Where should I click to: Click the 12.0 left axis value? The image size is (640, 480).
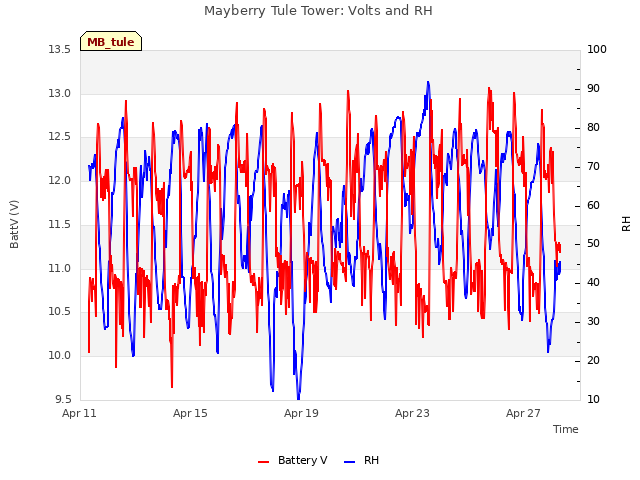tap(60, 180)
